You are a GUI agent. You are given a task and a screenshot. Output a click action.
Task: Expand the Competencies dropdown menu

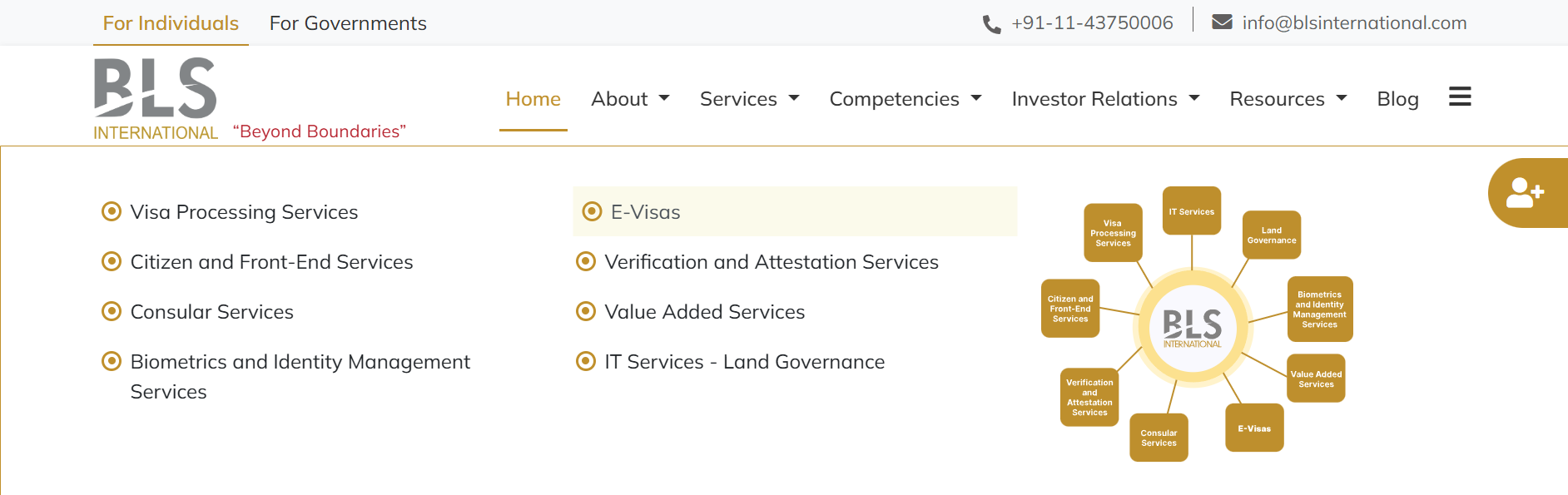[x=906, y=99]
